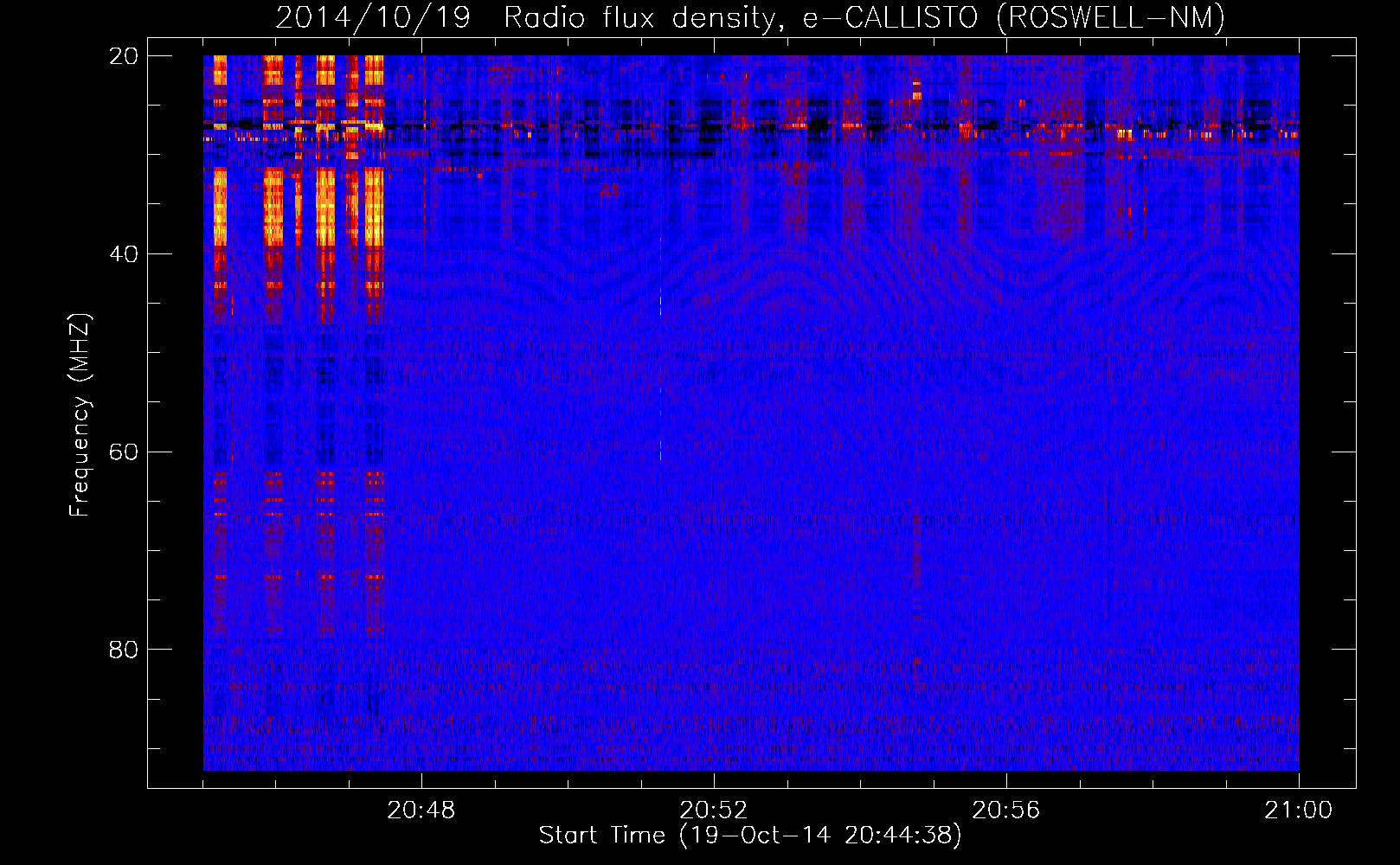Click the x-axis time label '20:56'
The image size is (1400, 865).
tap(1005, 811)
